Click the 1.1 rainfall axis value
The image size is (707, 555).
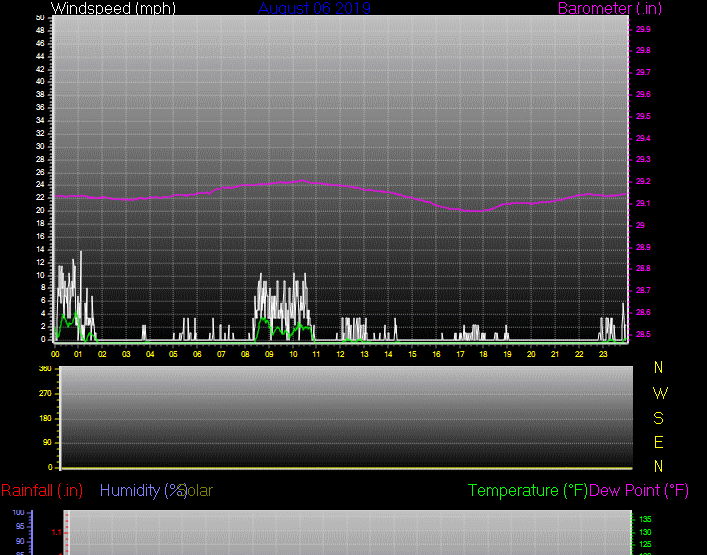(56, 532)
